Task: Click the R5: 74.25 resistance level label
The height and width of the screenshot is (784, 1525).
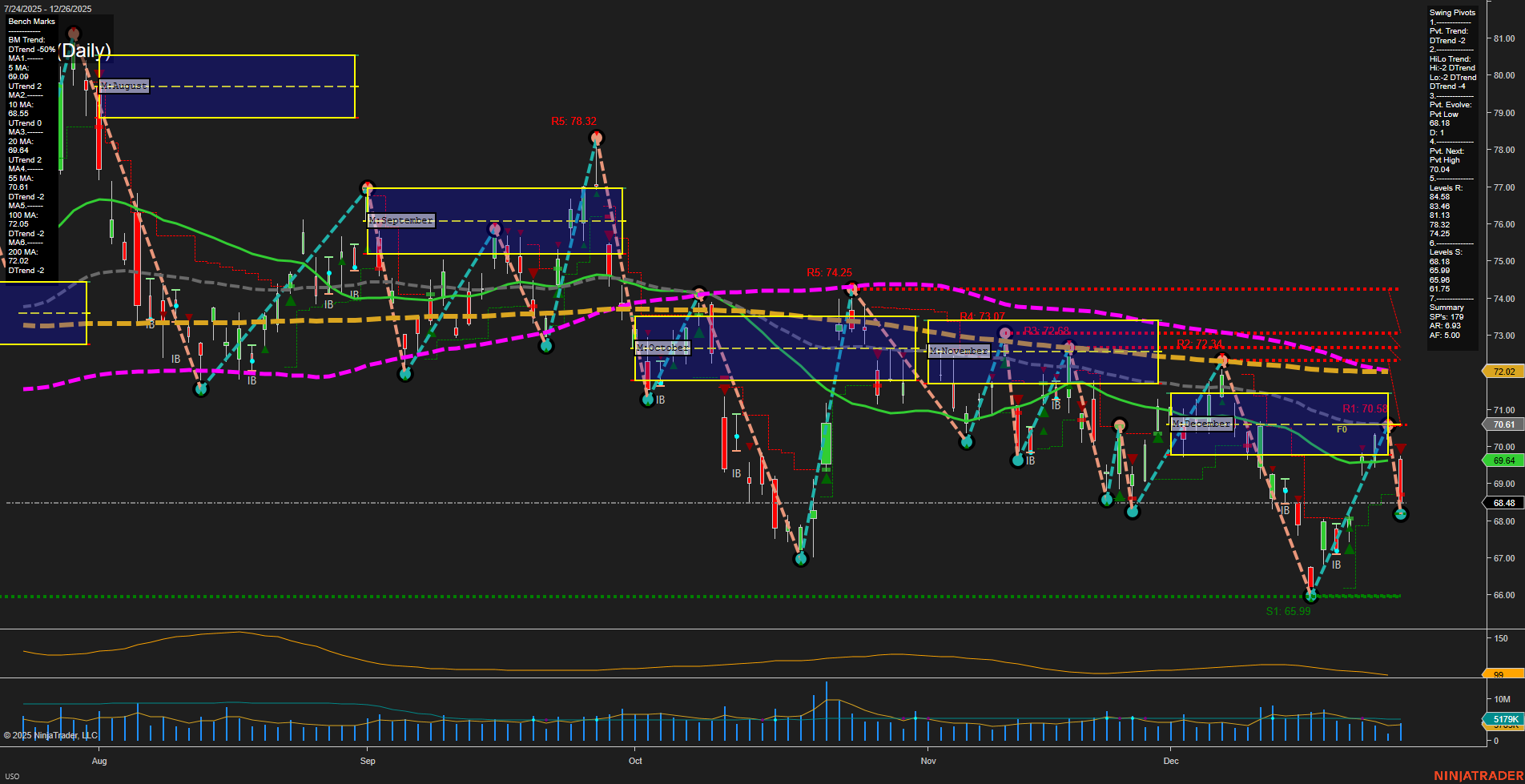Action: [x=831, y=273]
